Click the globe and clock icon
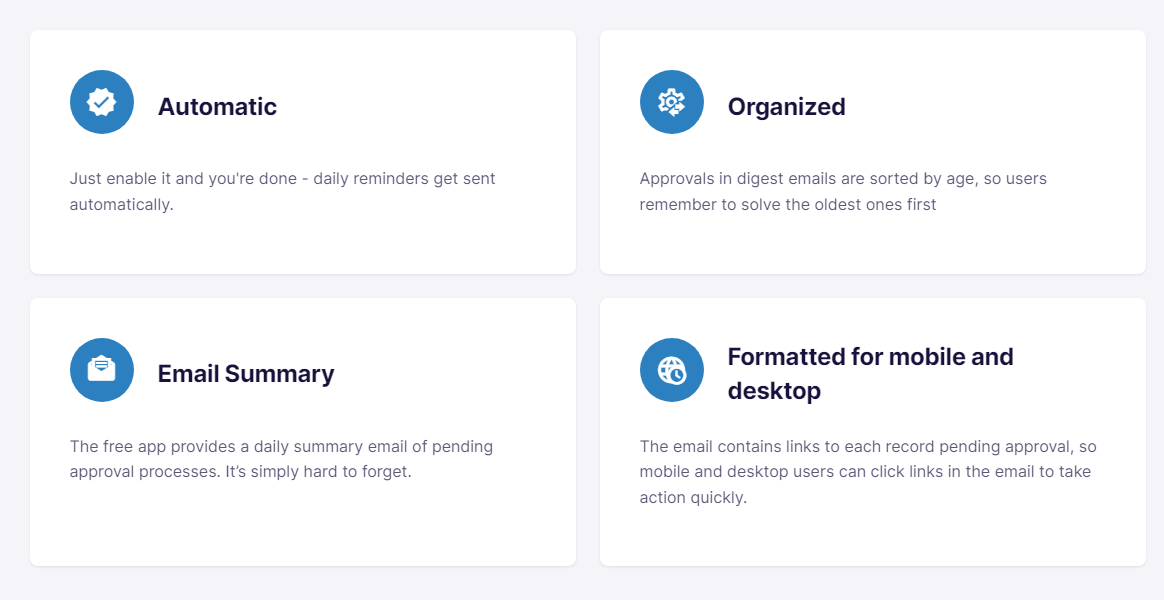Image resolution: width=1164 pixels, height=600 pixels. tap(672, 370)
